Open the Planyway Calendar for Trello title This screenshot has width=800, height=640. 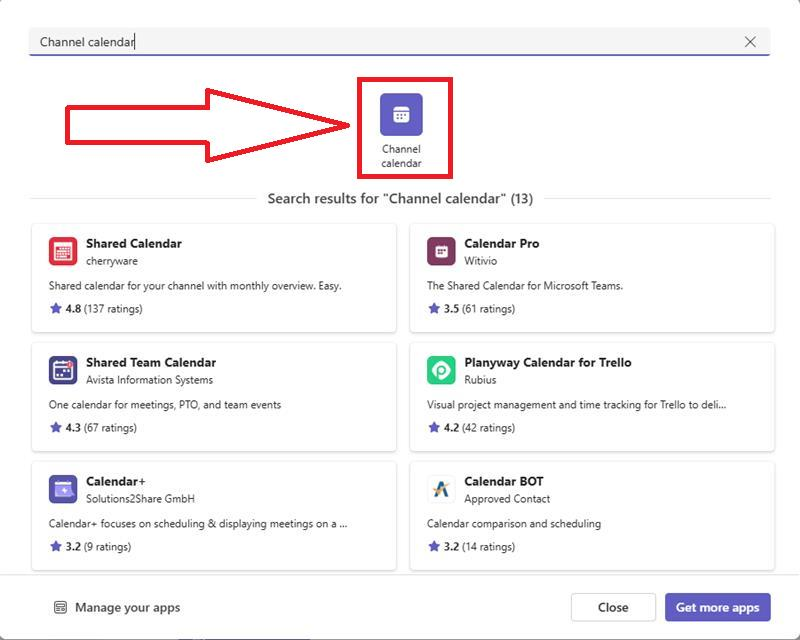pyautogui.click(x=548, y=362)
